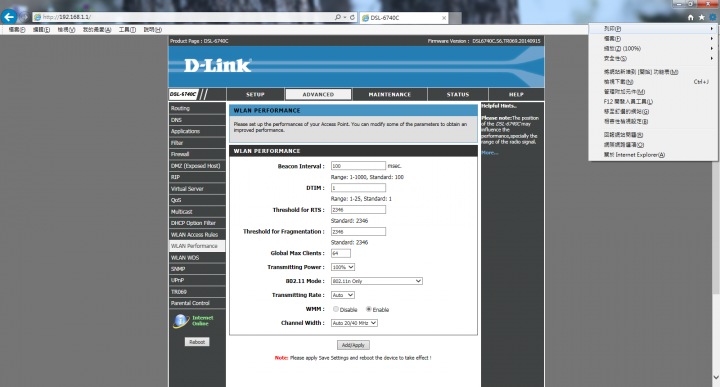Image resolution: width=720 pixels, height=387 pixels.
Task: Open DHCP Option Filter sidebar item
Action: (x=197, y=223)
